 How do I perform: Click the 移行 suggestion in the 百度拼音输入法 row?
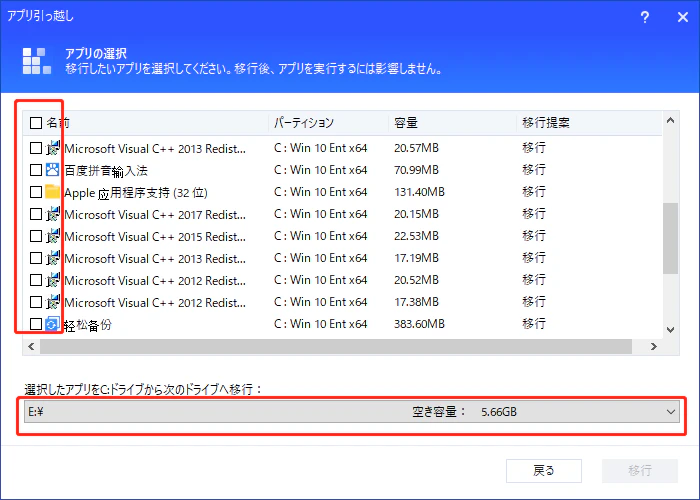click(534, 170)
